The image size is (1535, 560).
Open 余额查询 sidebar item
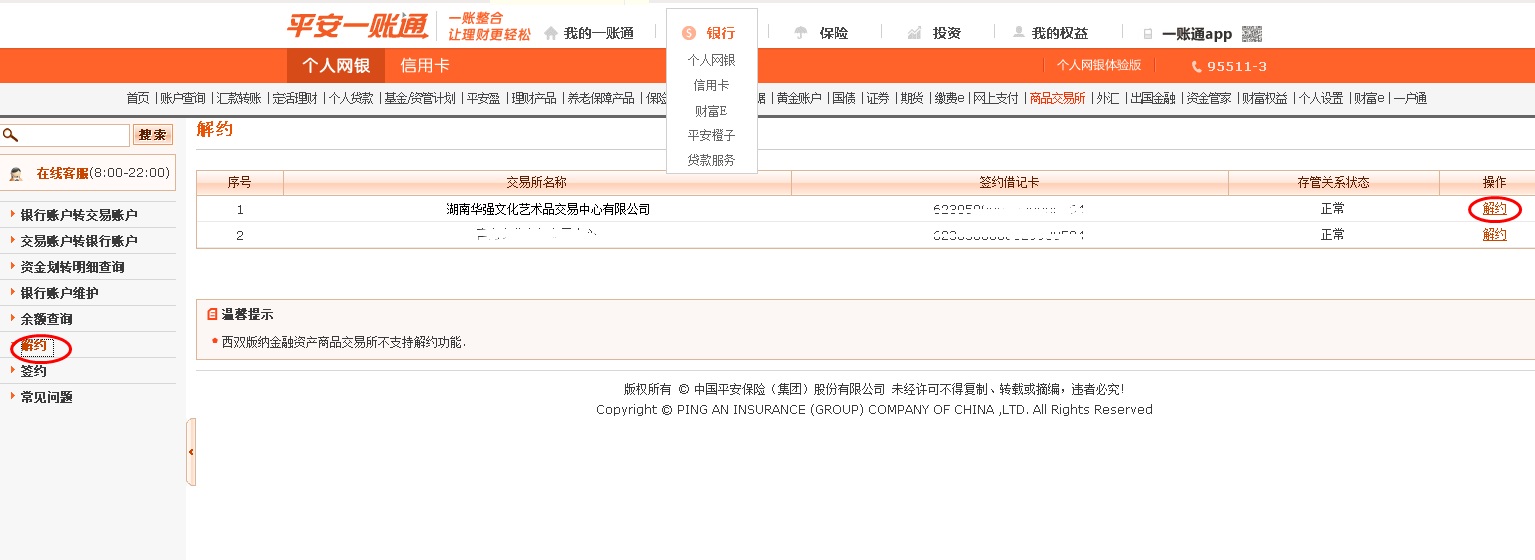click(x=46, y=319)
